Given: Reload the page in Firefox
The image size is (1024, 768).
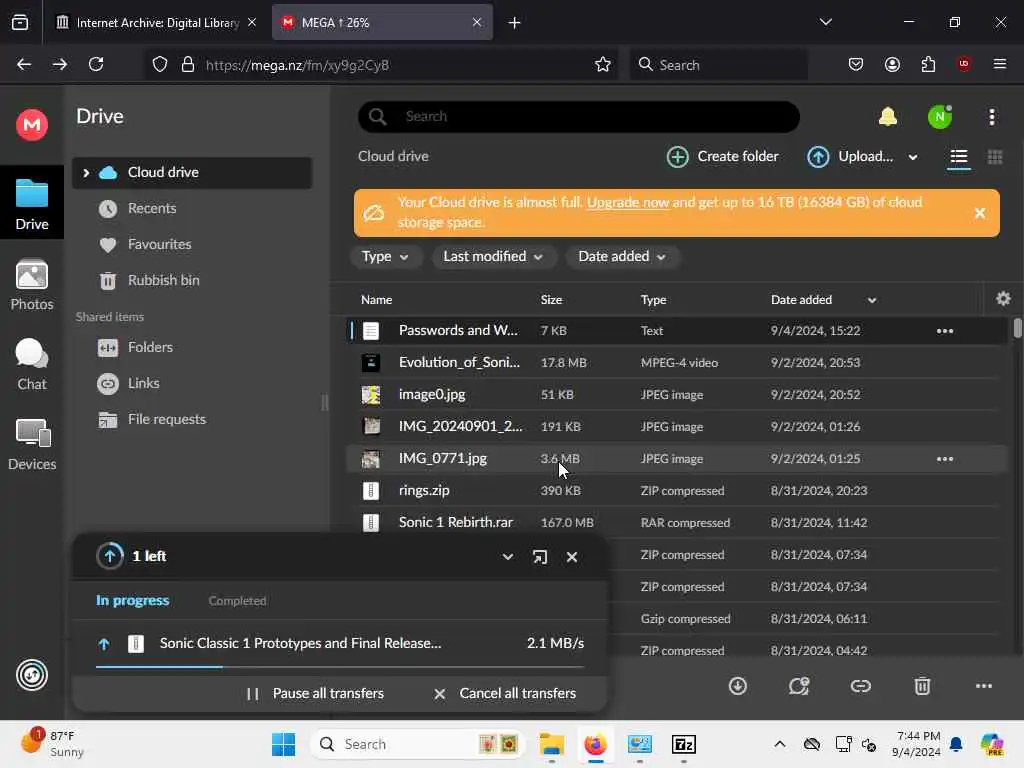Looking at the screenshot, I should [96, 64].
